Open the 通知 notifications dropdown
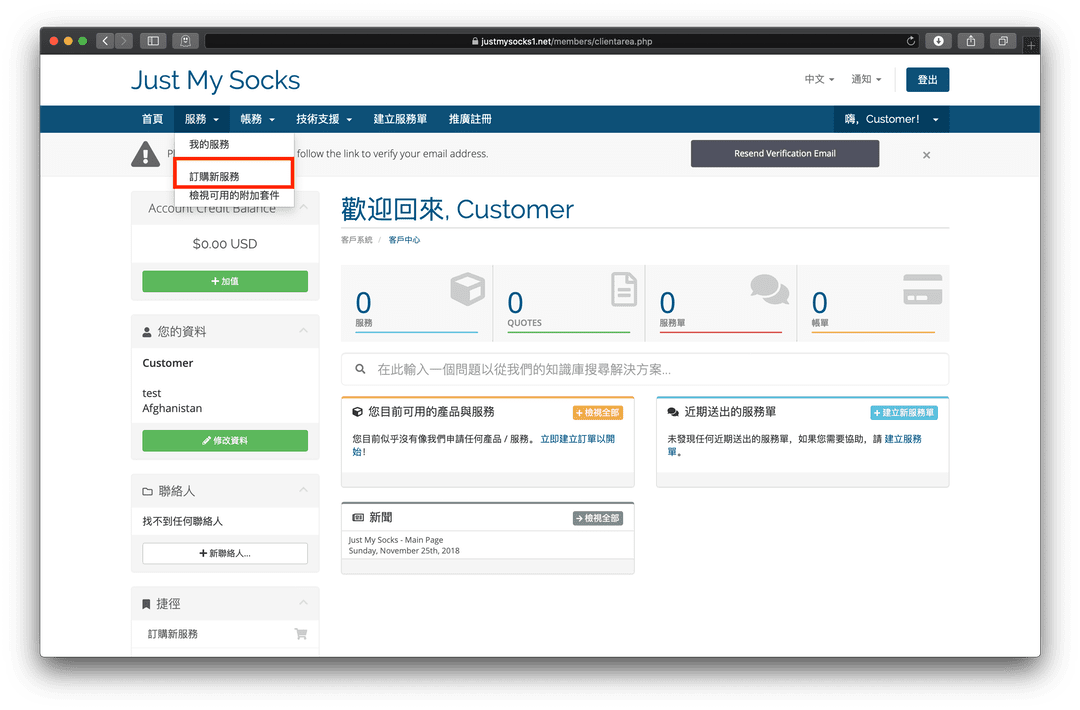 866,79
